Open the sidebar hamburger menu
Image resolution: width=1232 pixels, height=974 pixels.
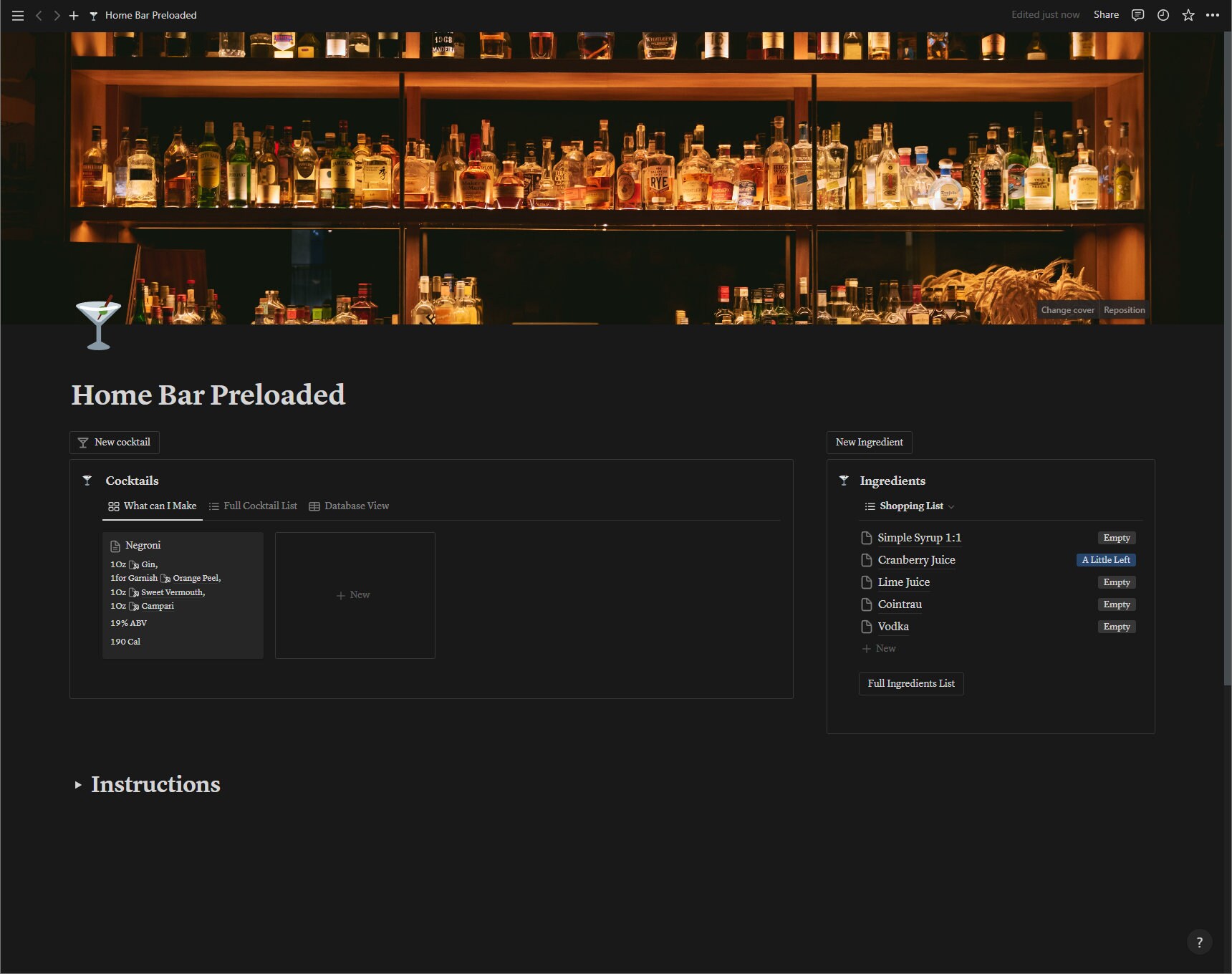(x=18, y=15)
